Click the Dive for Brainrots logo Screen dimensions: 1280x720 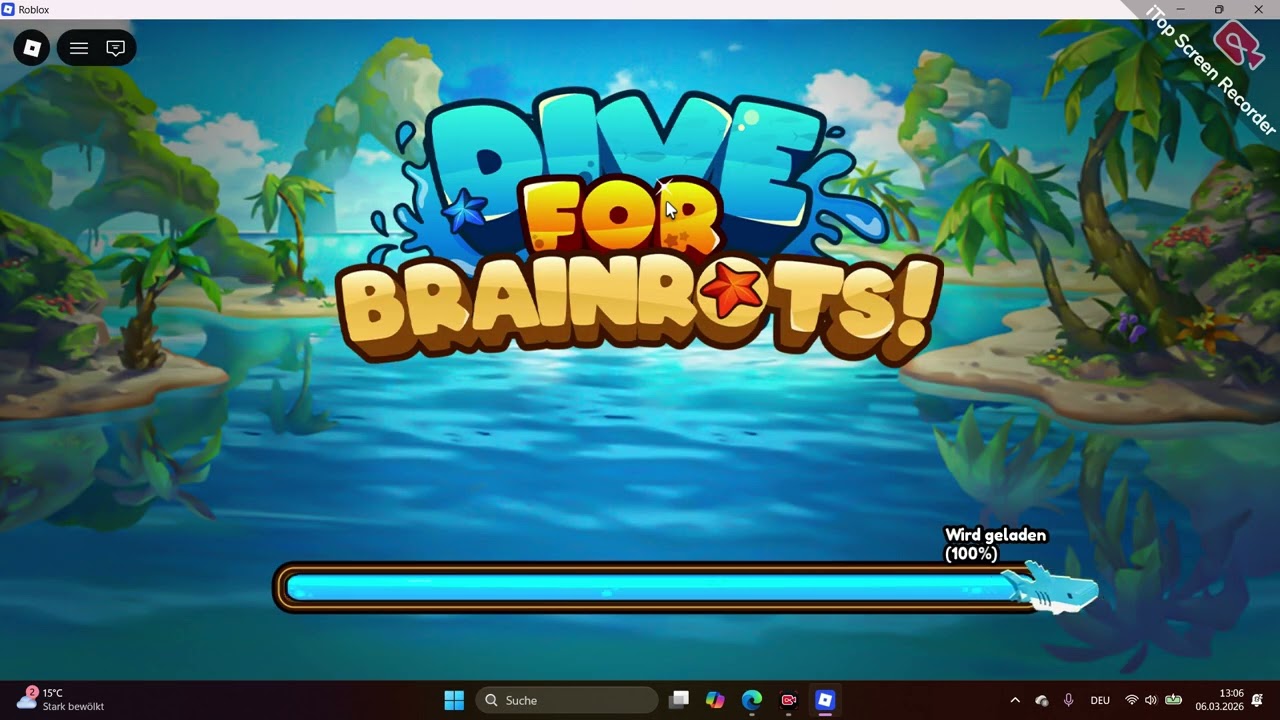638,228
